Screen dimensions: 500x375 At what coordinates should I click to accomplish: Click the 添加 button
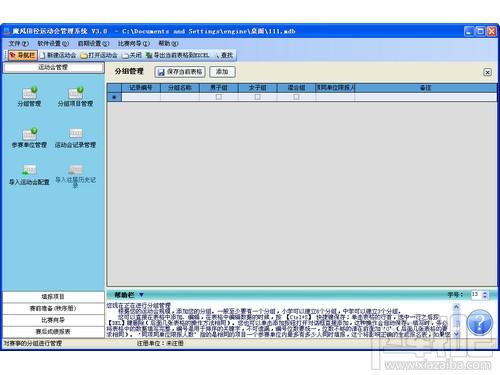point(222,72)
